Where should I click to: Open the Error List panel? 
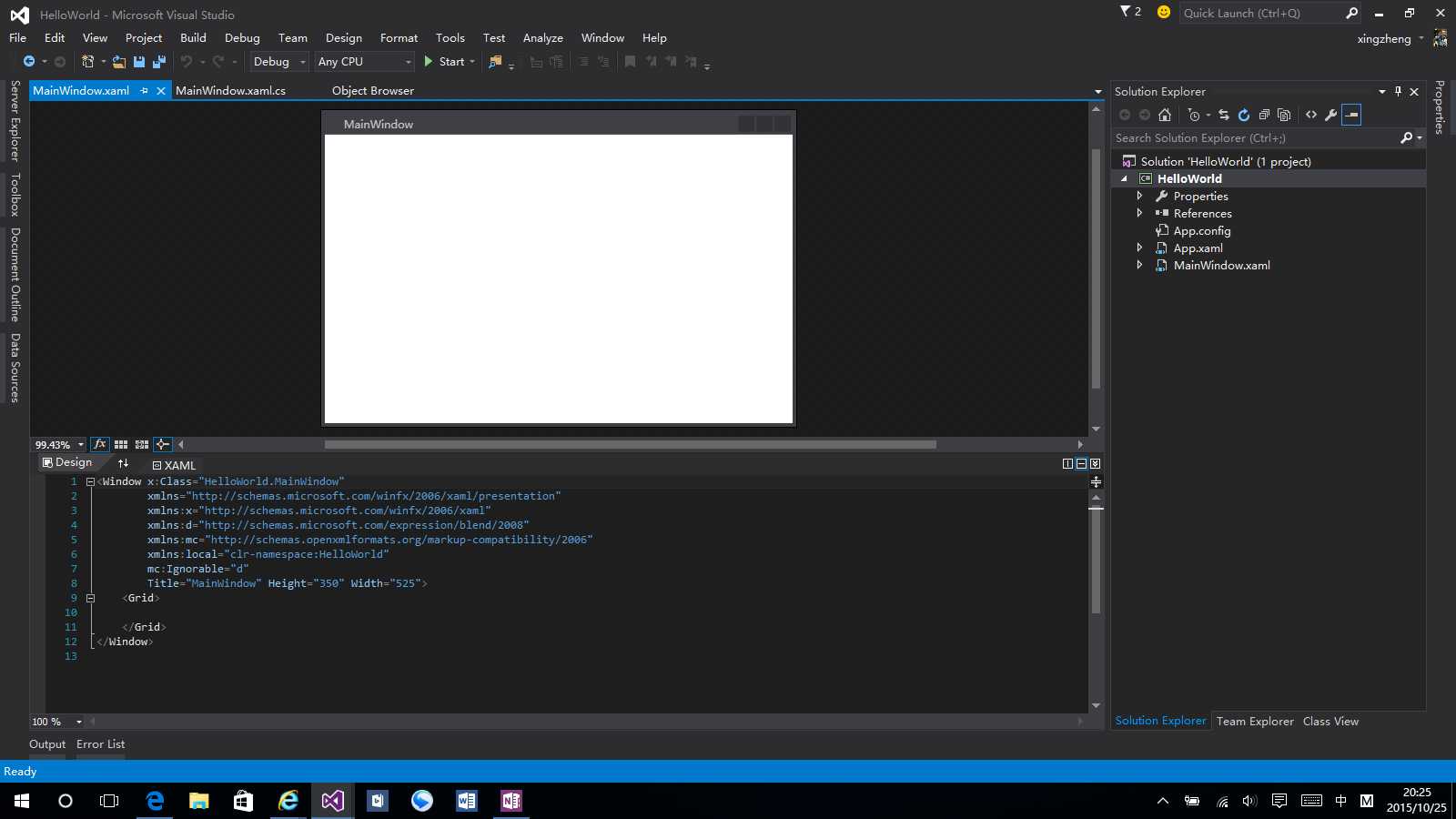[x=100, y=743]
